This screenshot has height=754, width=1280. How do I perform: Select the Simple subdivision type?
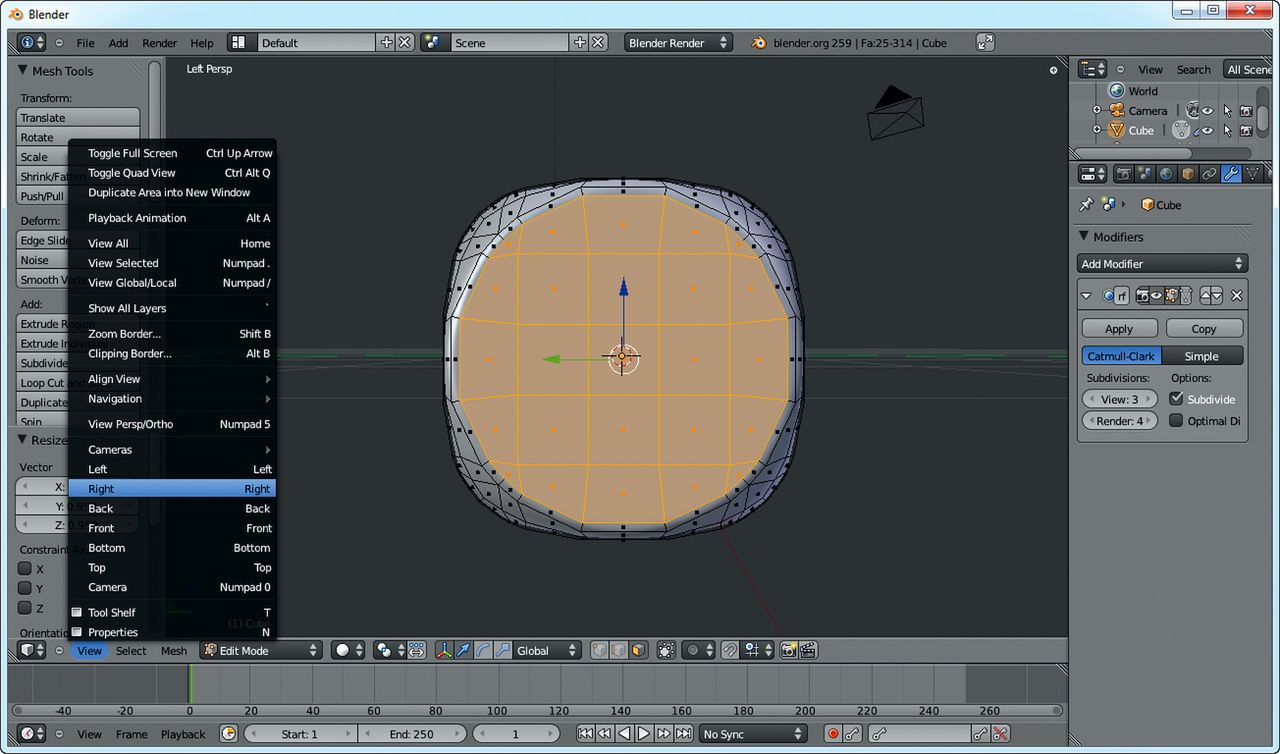click(1202, 356)
